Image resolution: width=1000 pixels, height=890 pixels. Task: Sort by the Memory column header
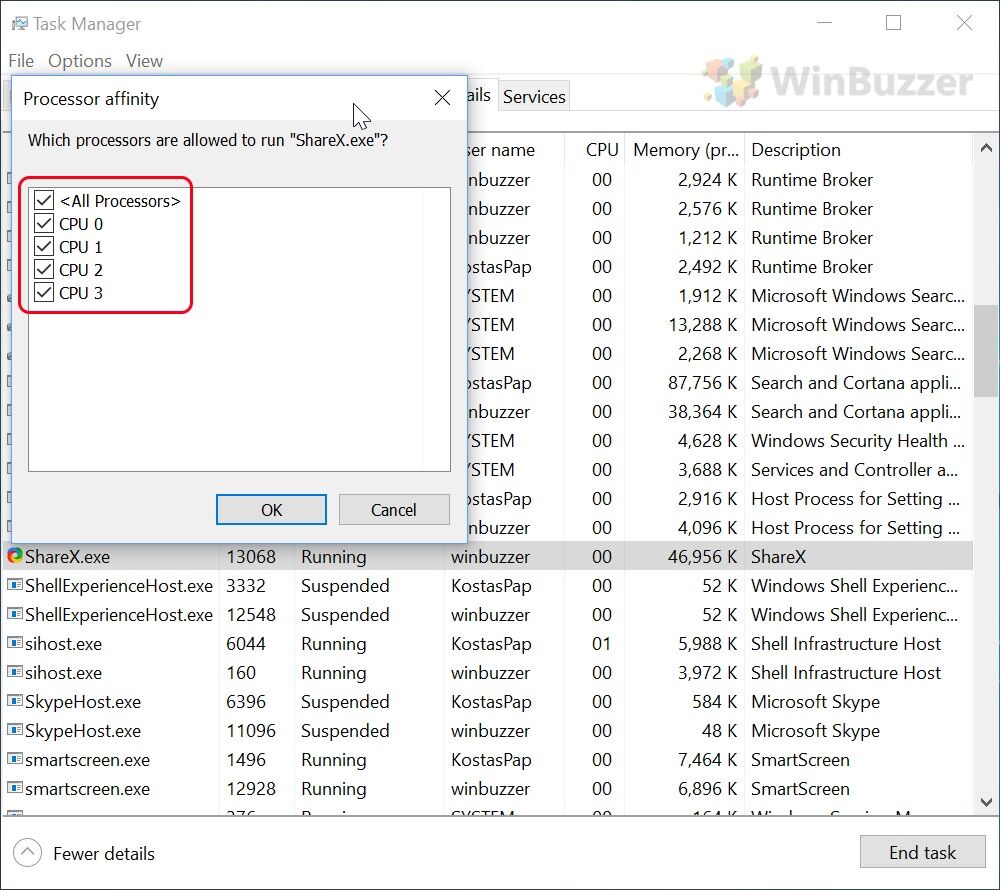pos(685,150)
